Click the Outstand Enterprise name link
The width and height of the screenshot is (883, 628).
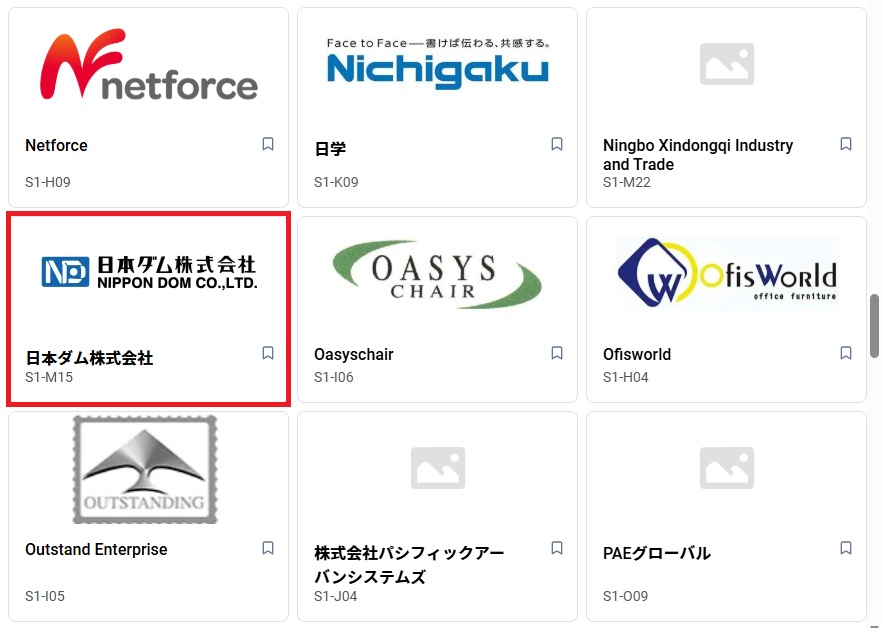pyautogui.click(x=96, y=549)
